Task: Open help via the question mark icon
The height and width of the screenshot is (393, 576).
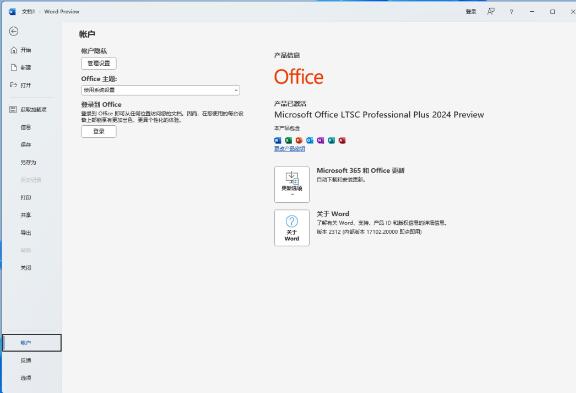Action: coord(511,12)
